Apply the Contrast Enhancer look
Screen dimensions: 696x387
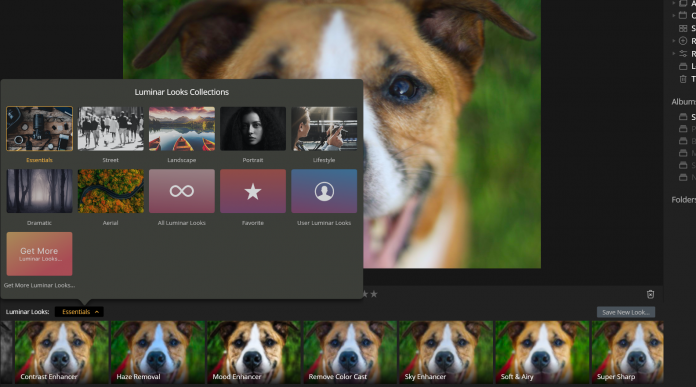62,352
